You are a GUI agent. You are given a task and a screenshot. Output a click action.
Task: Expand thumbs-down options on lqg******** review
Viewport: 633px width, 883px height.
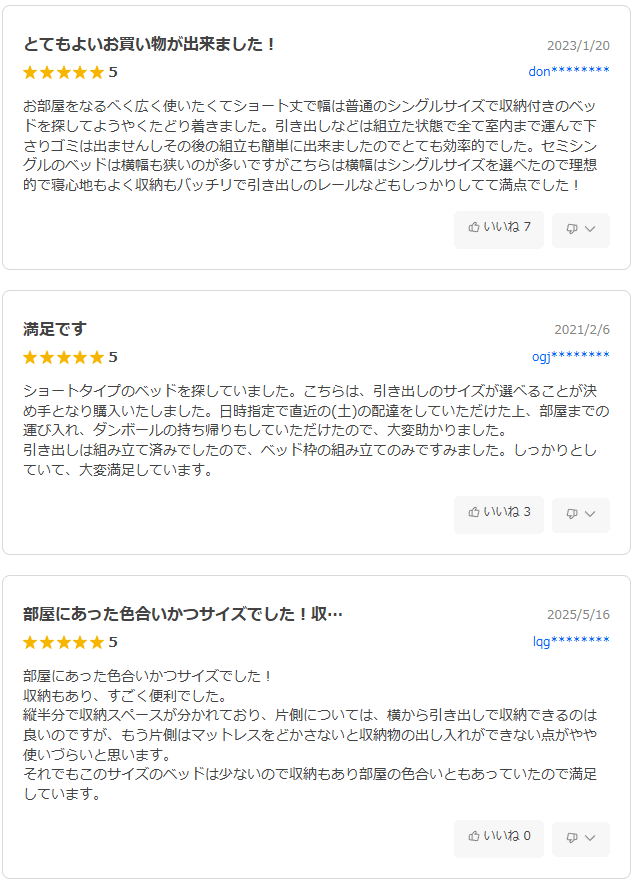pyautogui.click(x=581, y=837)
